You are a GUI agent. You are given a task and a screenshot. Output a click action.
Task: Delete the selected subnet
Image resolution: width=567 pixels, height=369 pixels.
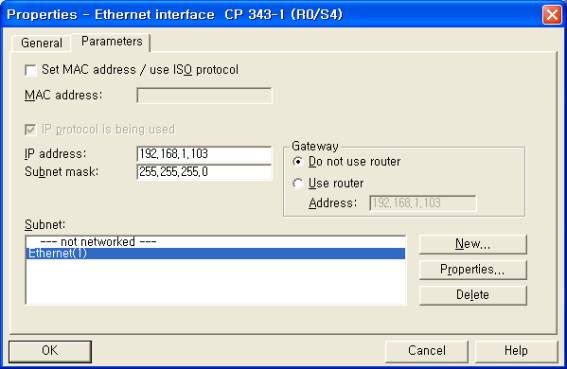[x=473, y=295]
